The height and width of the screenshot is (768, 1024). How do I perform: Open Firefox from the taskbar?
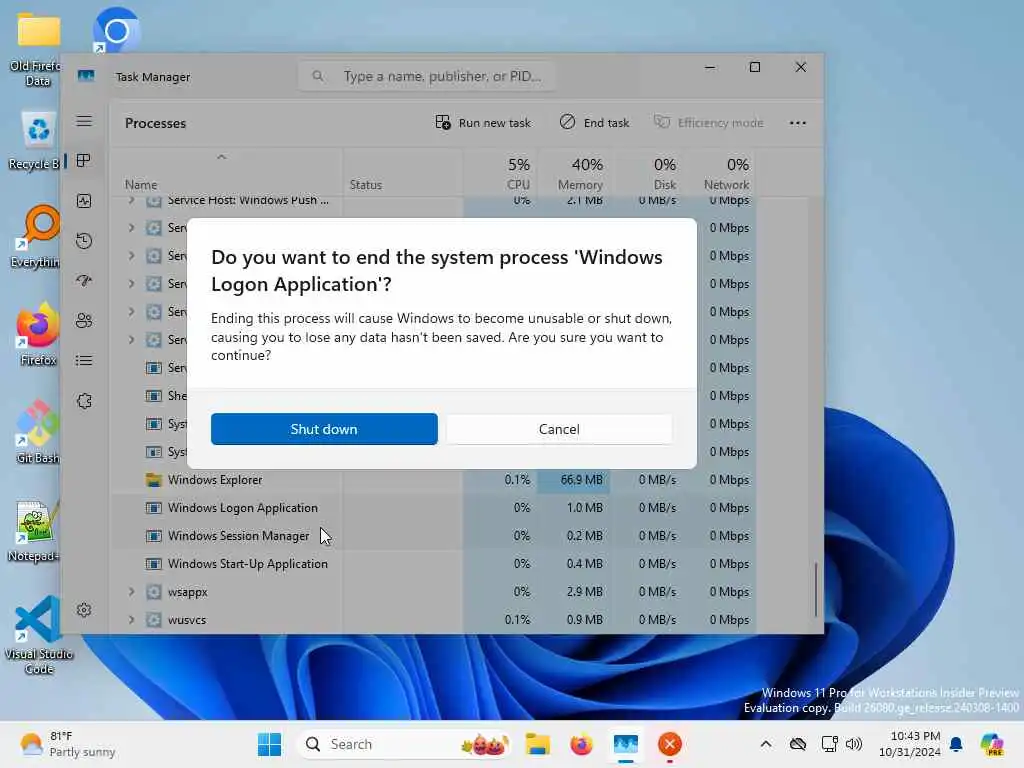tap(581, 744)
